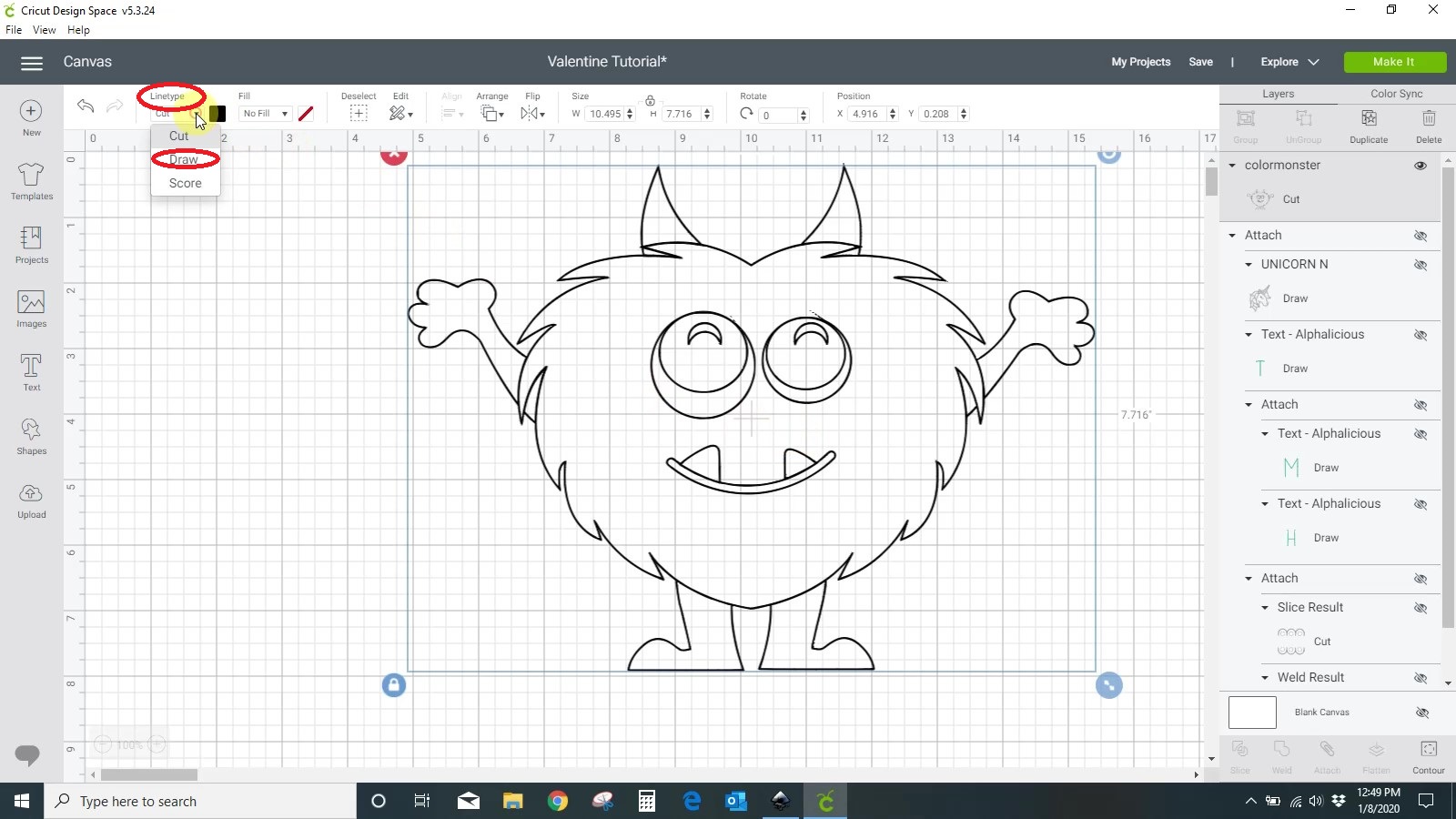Viewport: 1456px width, 819px height.
Task: Select Draw from linetype list
Action: click(x=184, y=159)
